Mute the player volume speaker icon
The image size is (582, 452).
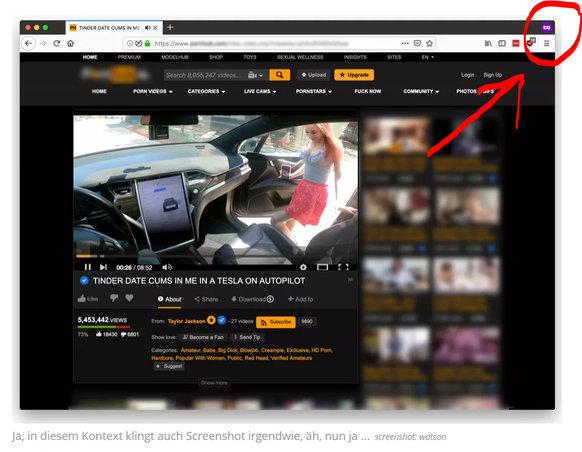(x=167, y=267)
